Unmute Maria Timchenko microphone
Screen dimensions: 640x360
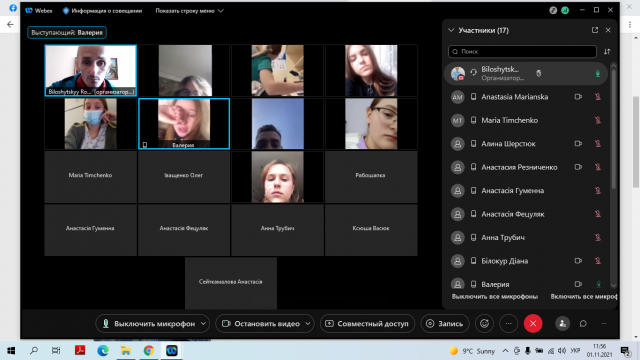[598, 120]
